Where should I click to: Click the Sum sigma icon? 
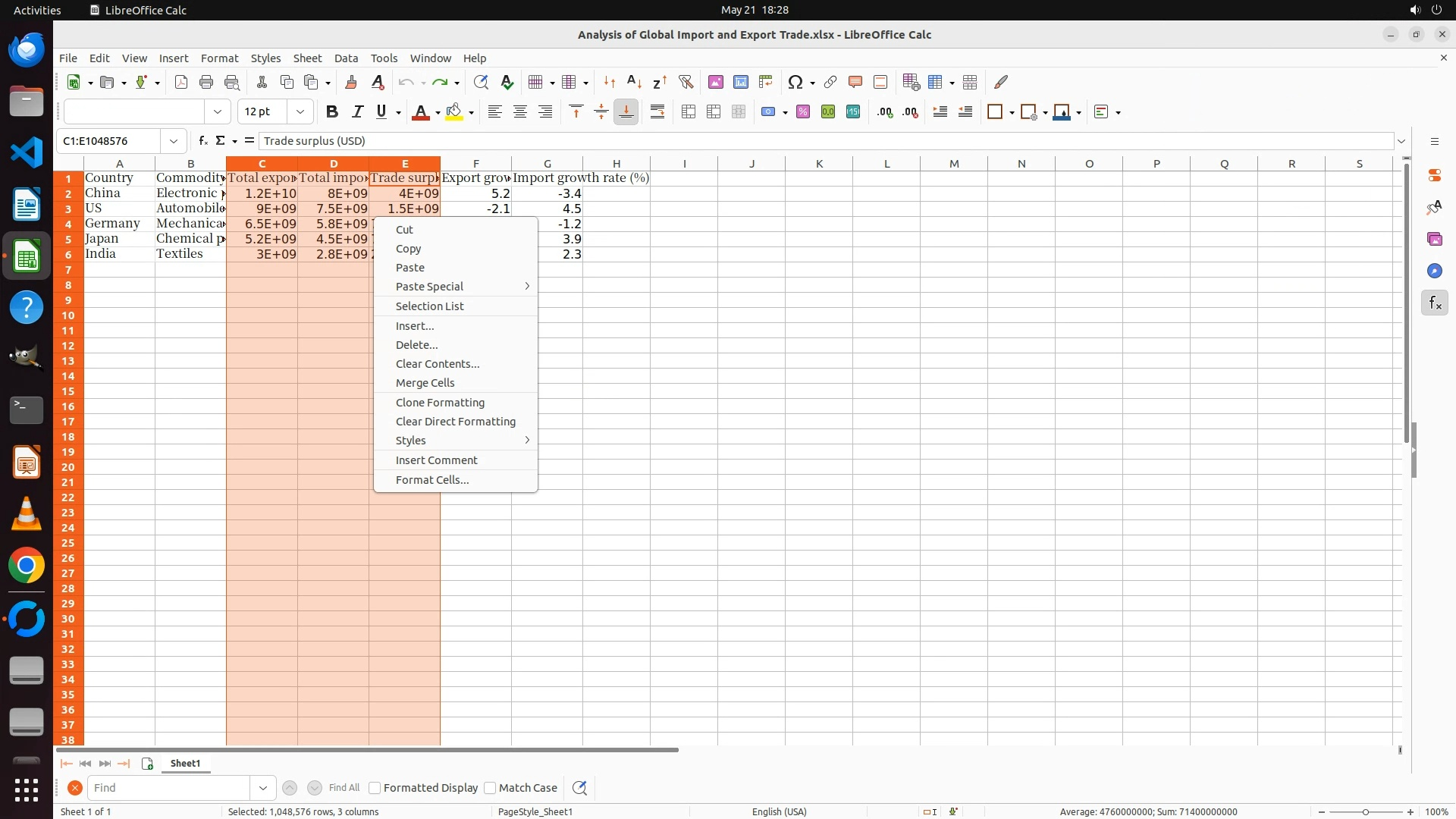[220, 140]
